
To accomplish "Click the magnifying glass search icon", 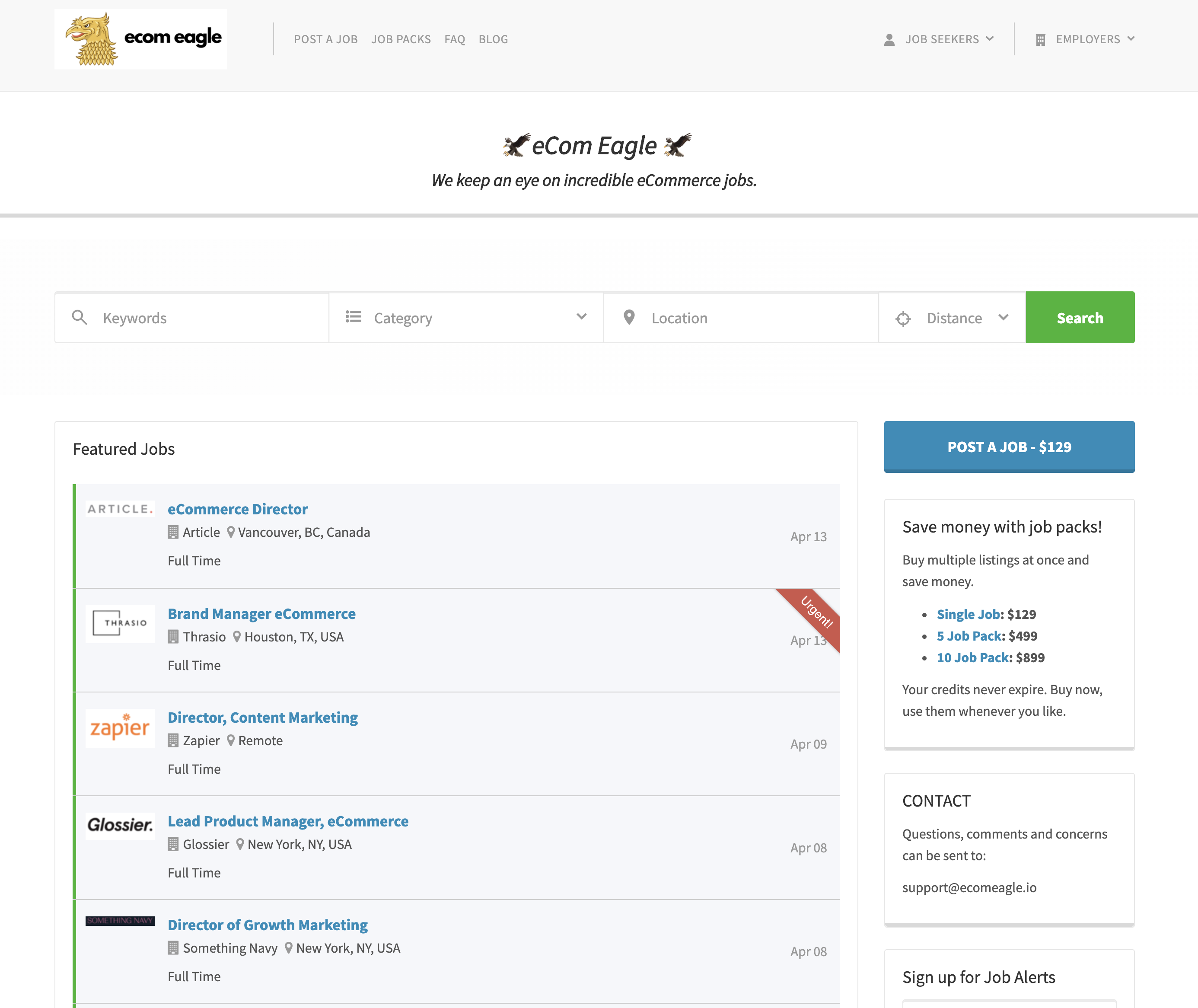I will pyautogui.click(x=80, y=318).
